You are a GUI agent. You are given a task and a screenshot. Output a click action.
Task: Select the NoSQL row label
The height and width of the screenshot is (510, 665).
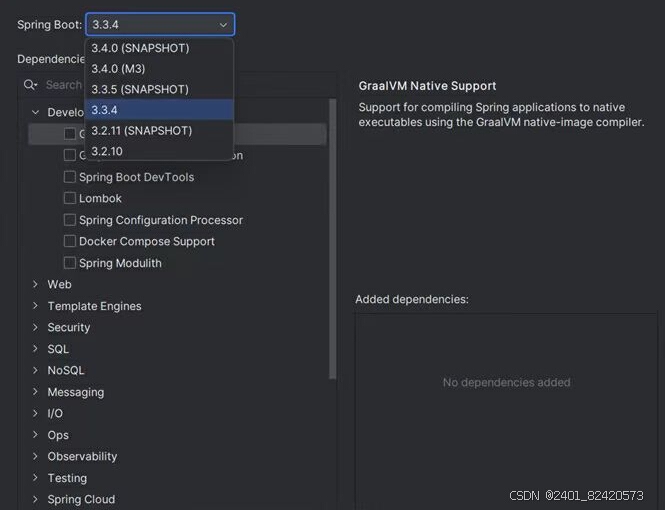(66, 371)
